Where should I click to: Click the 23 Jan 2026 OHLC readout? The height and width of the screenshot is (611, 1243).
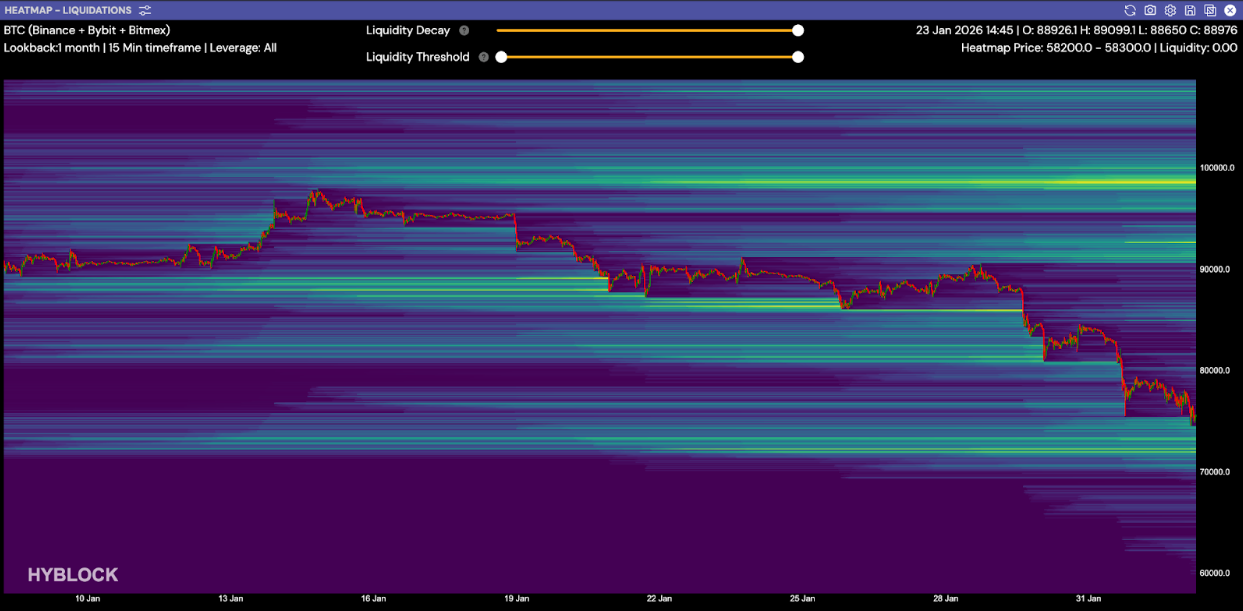[x=1076, y=30]
